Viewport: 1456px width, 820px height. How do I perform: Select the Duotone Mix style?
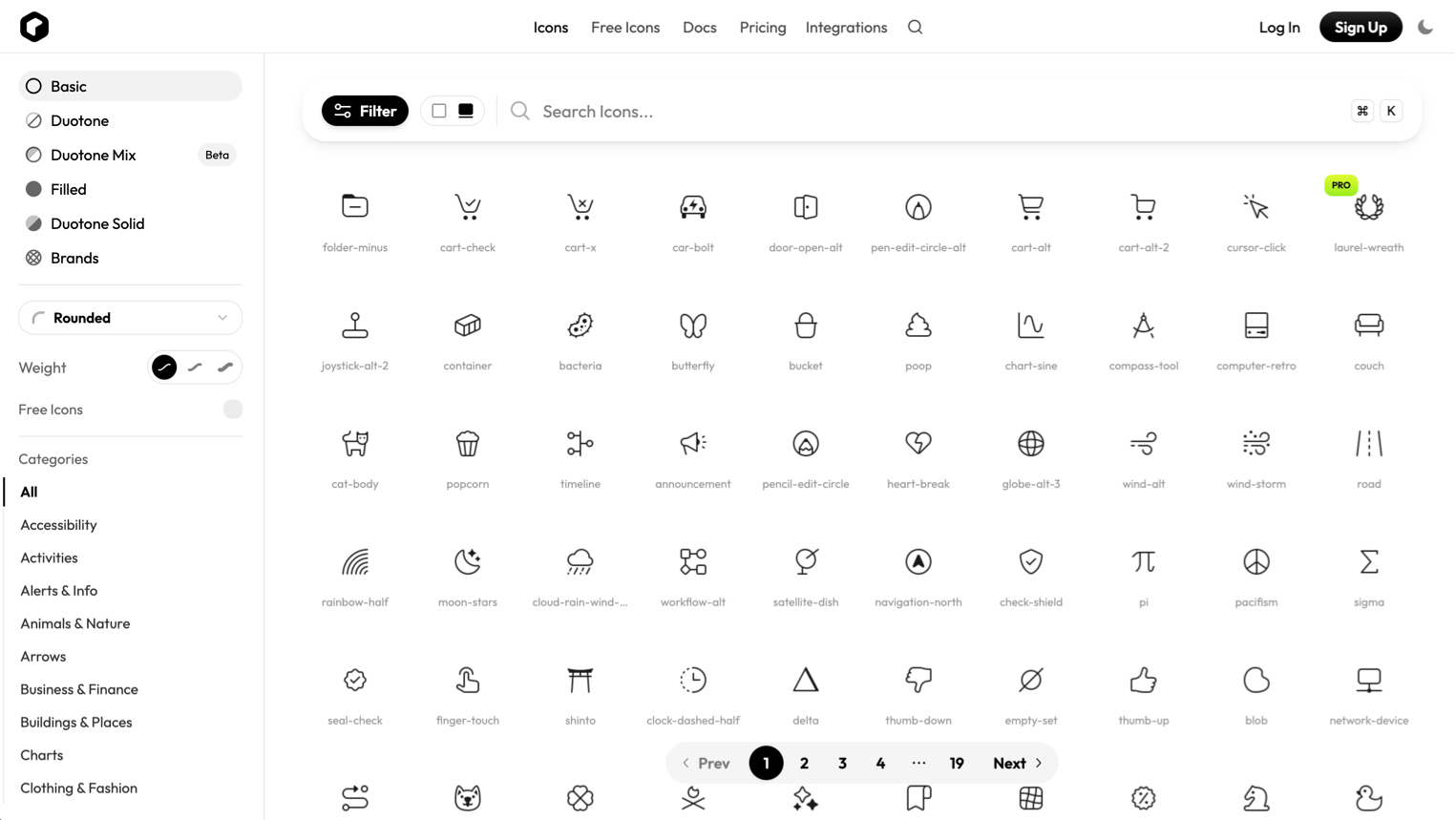pyautogui.click(x=130, y=155)
